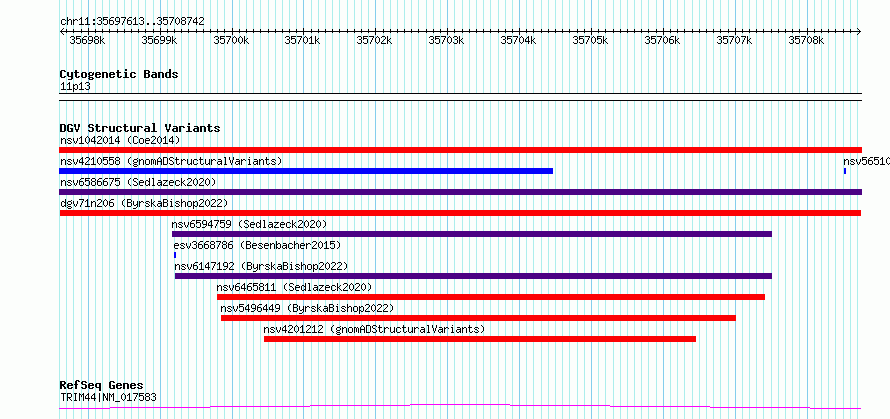
Task: Open the nsv4210558 (gnomADStructuralVariants) label
Action: (x=171, y=161)
